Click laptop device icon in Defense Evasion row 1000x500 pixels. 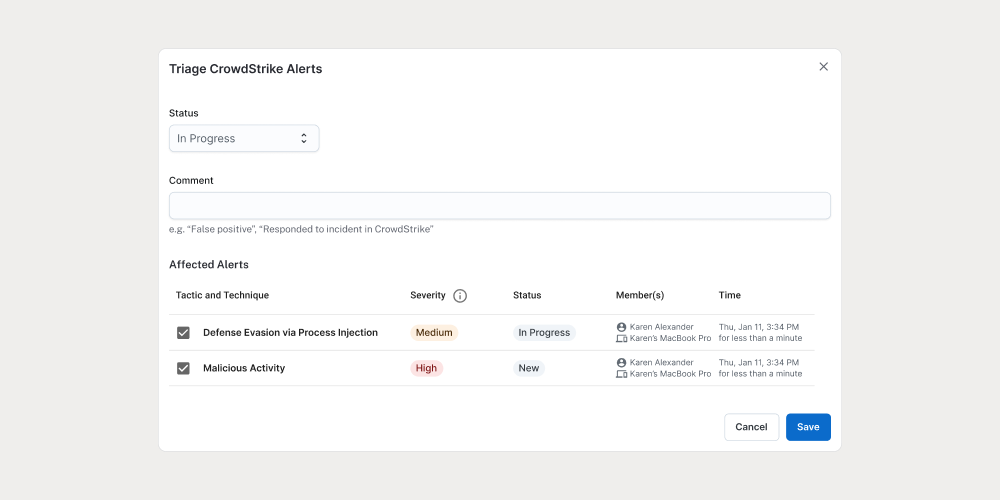[x=621, y=339]
